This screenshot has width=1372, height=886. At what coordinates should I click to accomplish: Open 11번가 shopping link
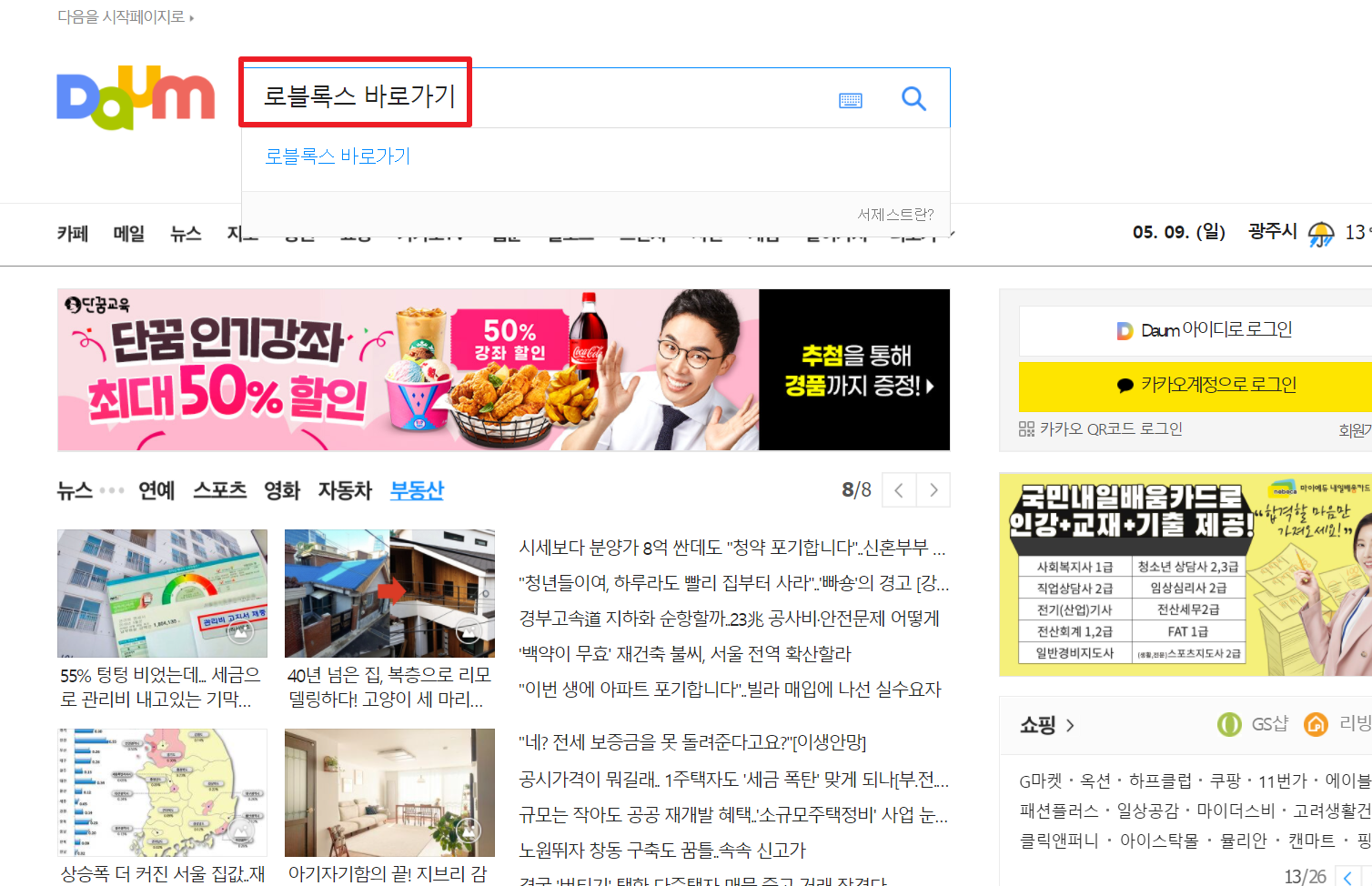point(1283,780)
